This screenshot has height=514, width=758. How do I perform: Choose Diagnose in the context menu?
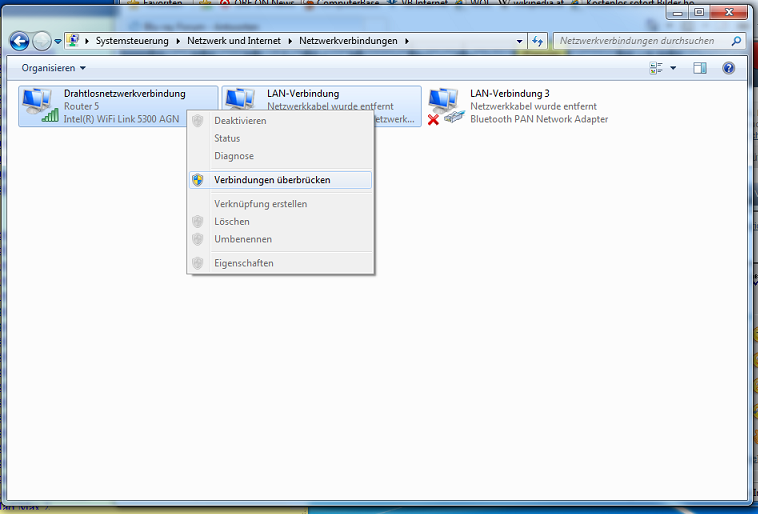280,156
